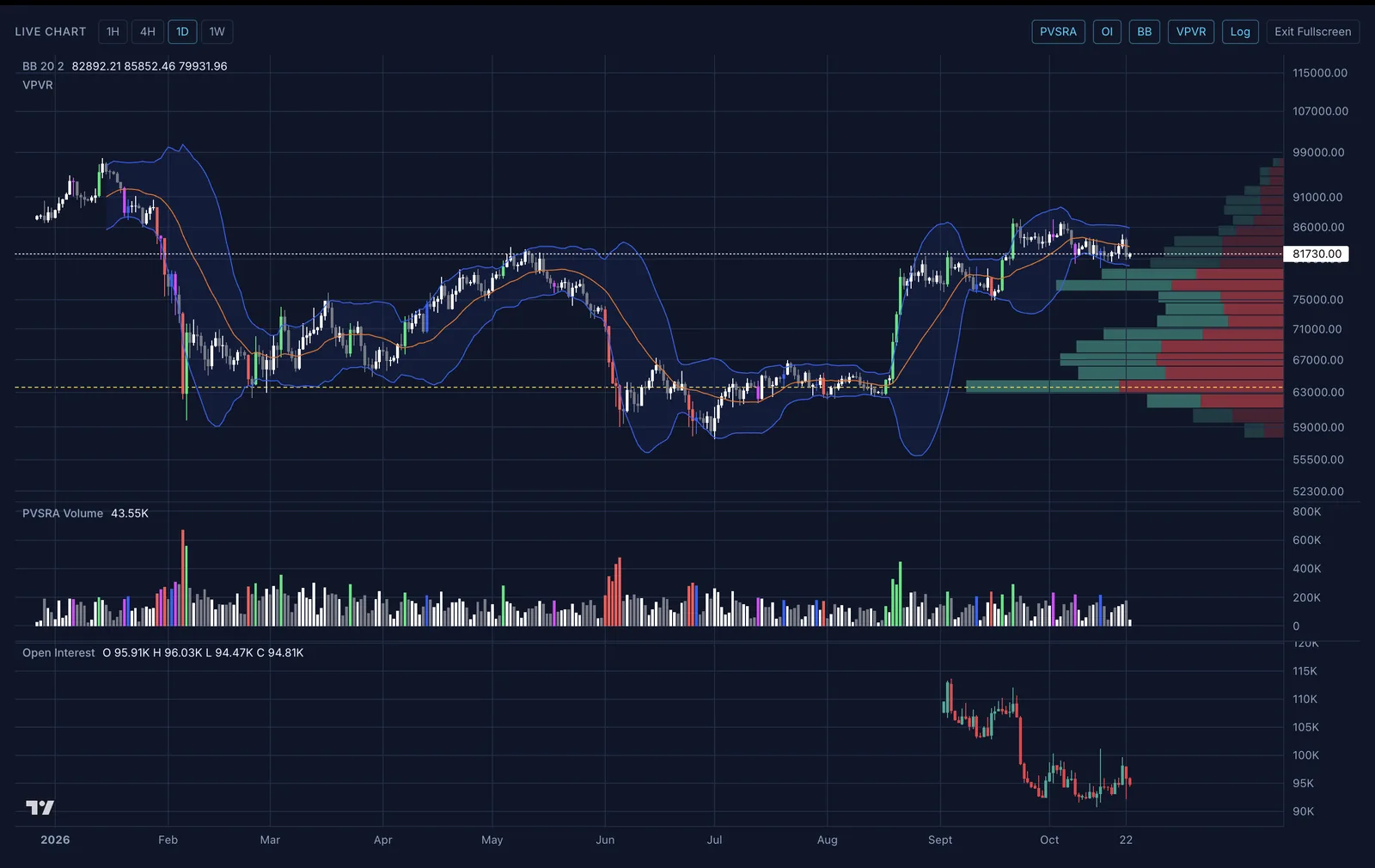
Task: Select the 1W timeframe
Action: point(217,32)
